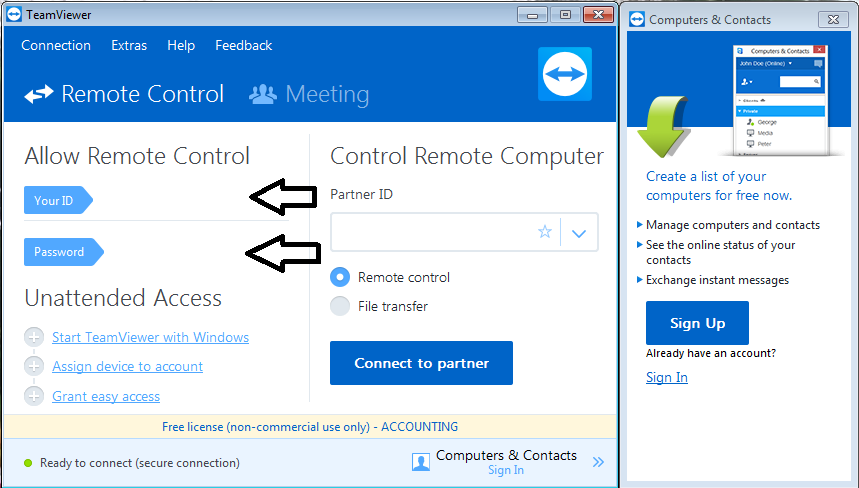Open the Partner ID history dropdown
The width and height of the screenshot is (859, 488).
[x=579, y=233]
